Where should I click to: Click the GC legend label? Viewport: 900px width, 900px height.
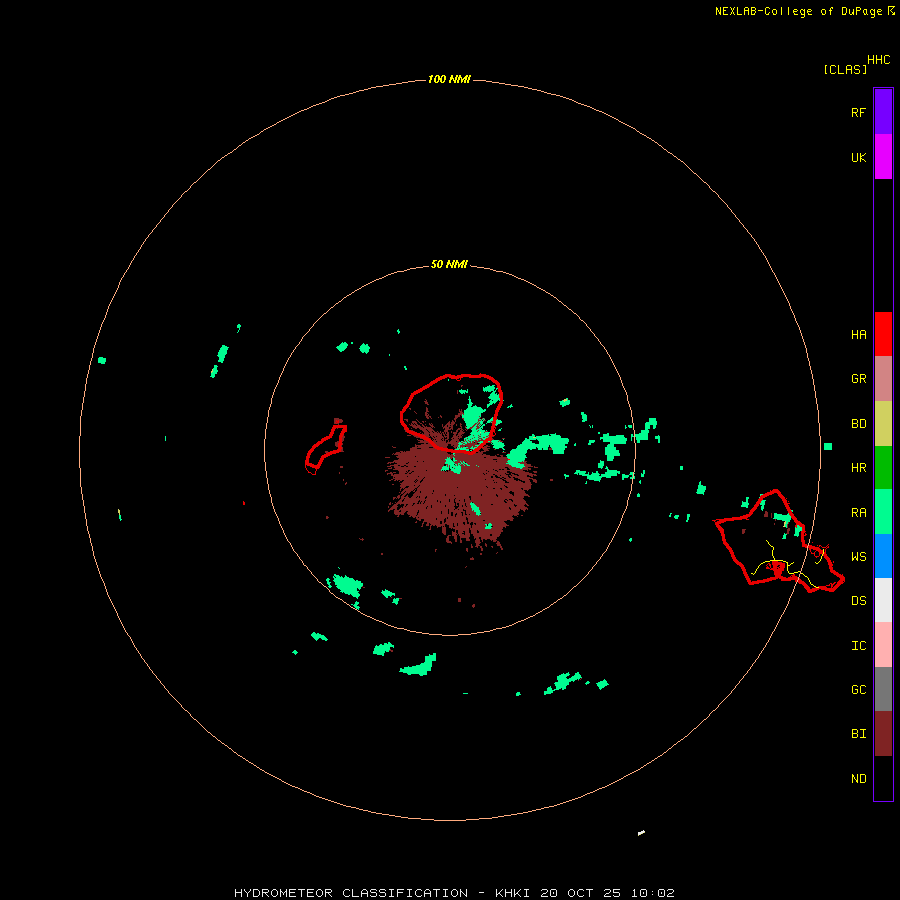(x=858, y=689)
